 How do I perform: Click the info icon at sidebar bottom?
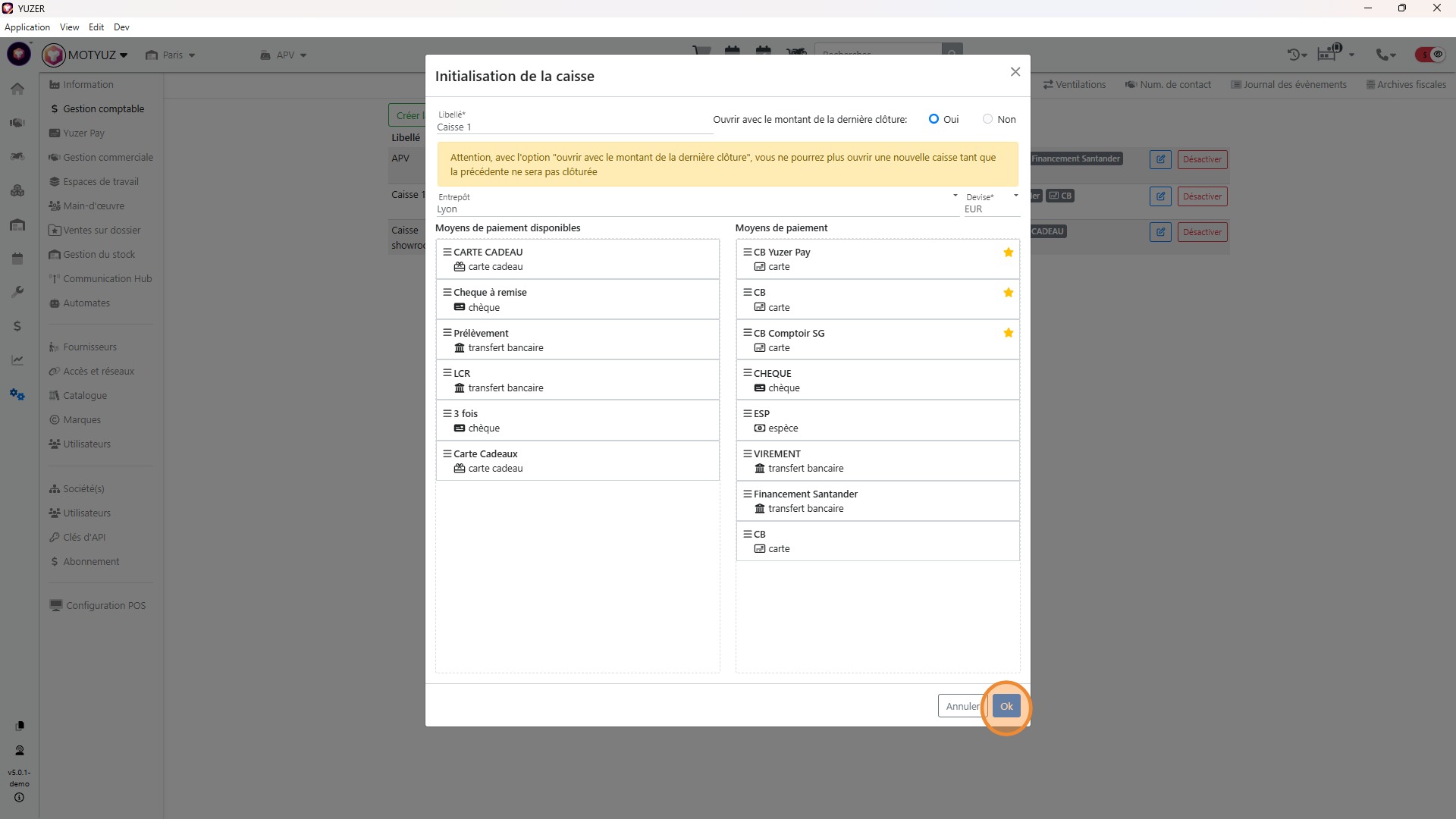point(19,798)
